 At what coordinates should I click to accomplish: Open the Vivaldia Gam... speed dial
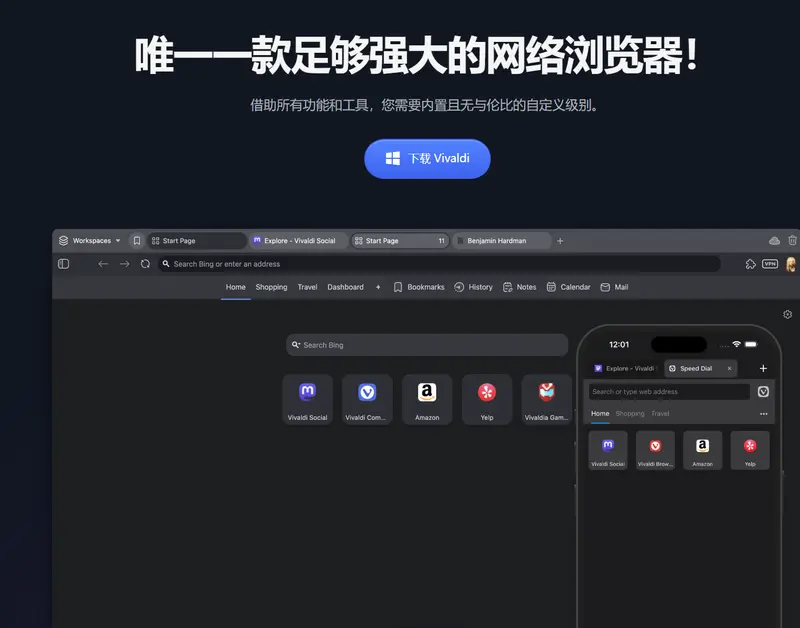[x=546, y=399]
